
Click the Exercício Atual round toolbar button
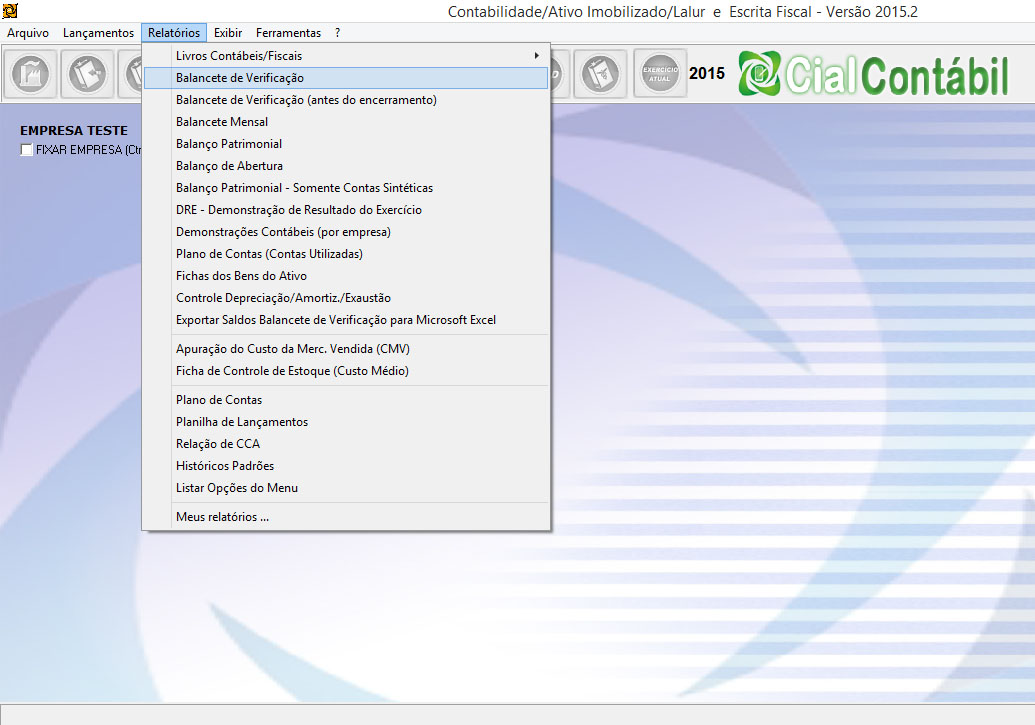tap(660, 74)
